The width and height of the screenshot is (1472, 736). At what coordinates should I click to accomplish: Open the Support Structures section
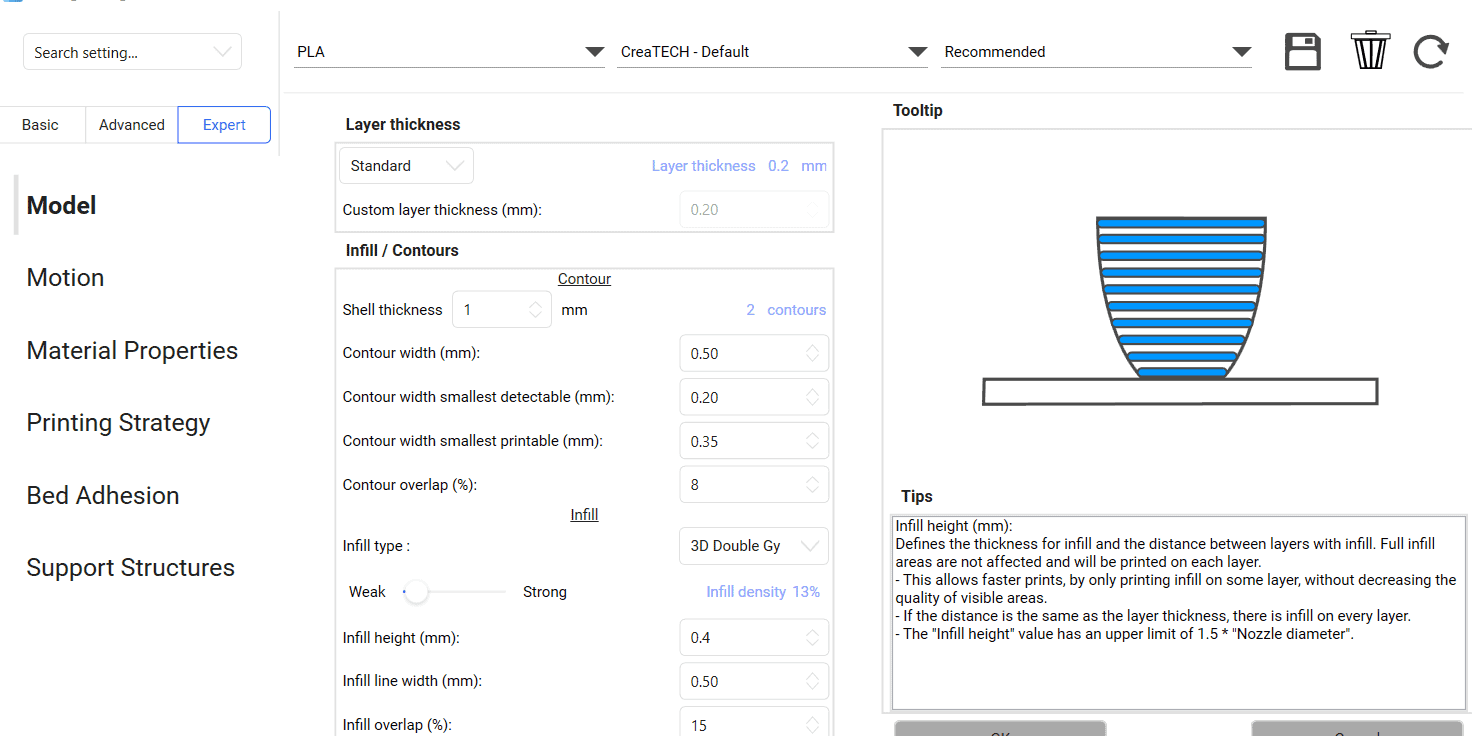[130, 568]
